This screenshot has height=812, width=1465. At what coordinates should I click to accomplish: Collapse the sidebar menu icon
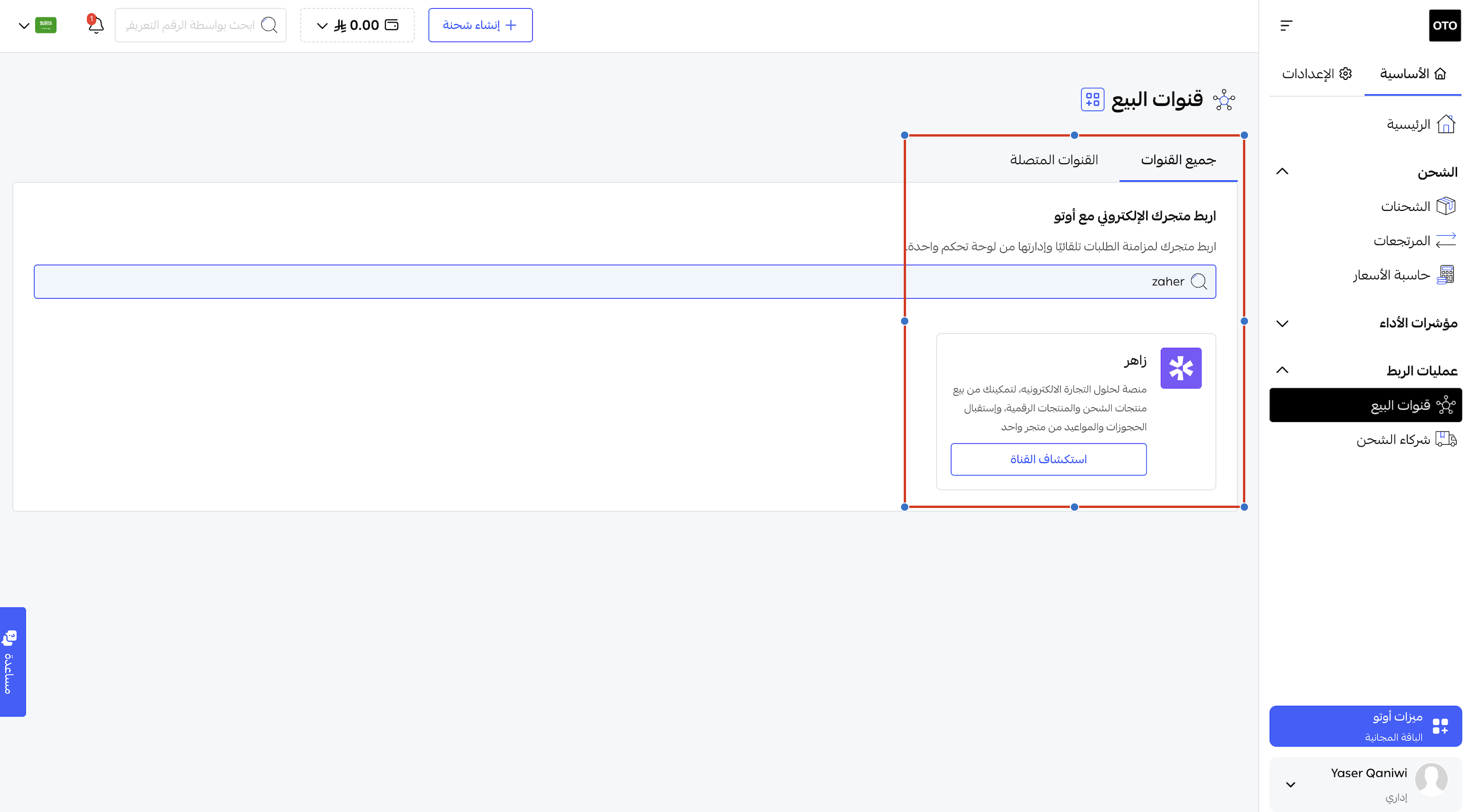click(1286, 25)
